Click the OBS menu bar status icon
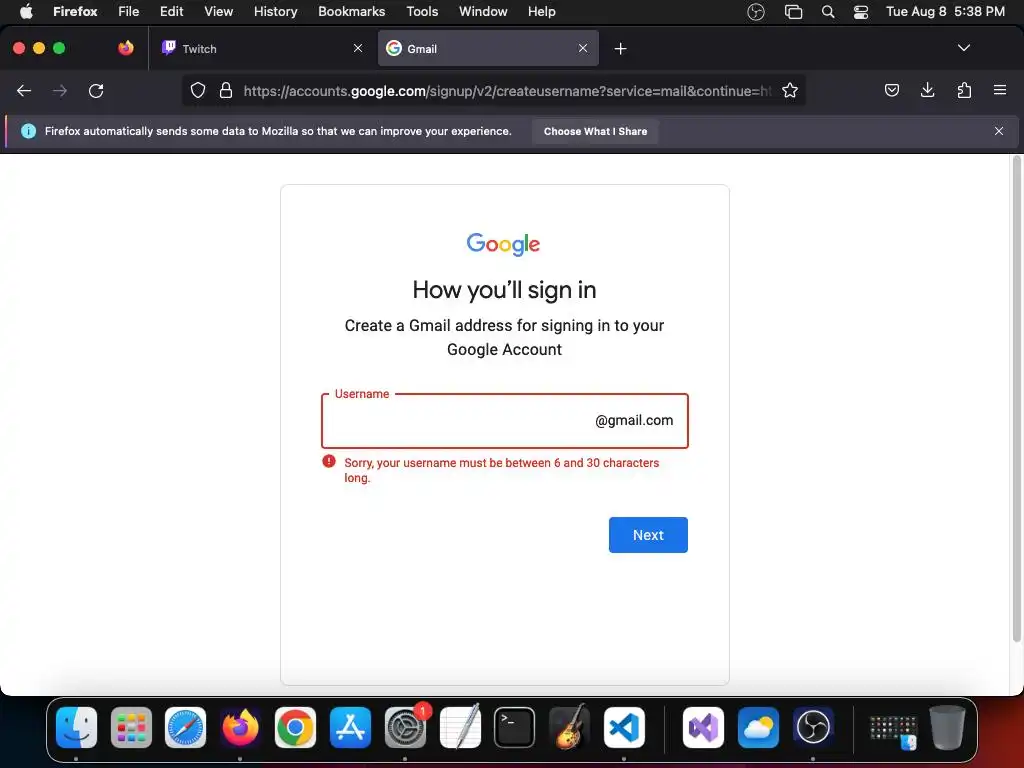 click(756, 12)
